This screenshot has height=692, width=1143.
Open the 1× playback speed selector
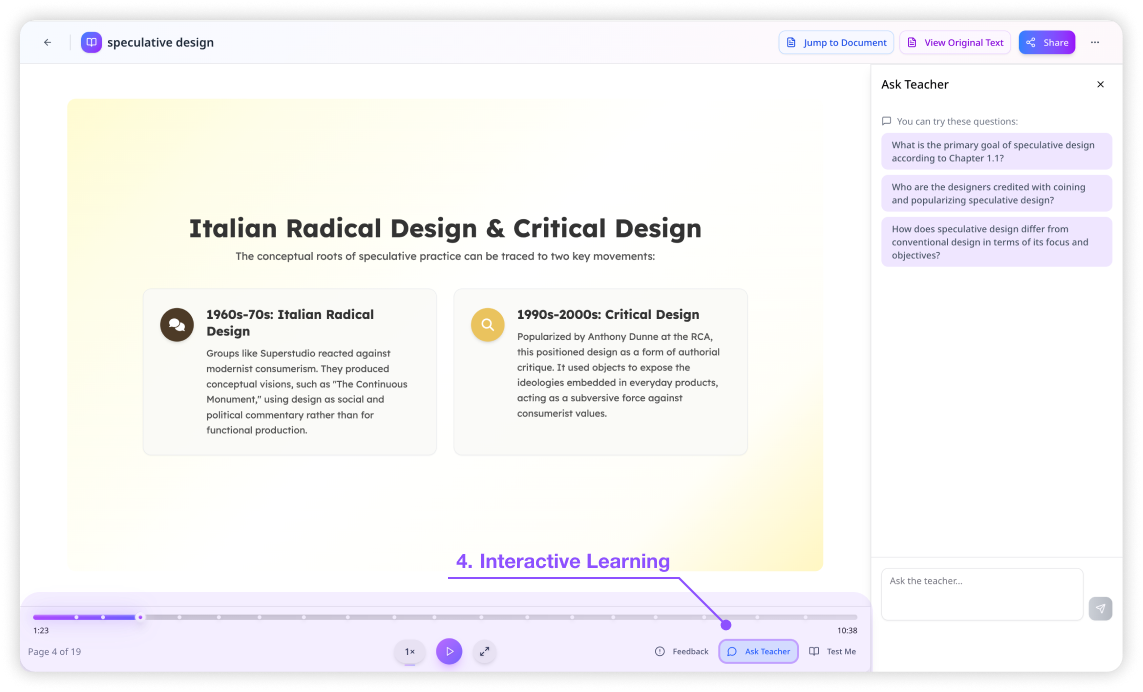coord(410,652)
